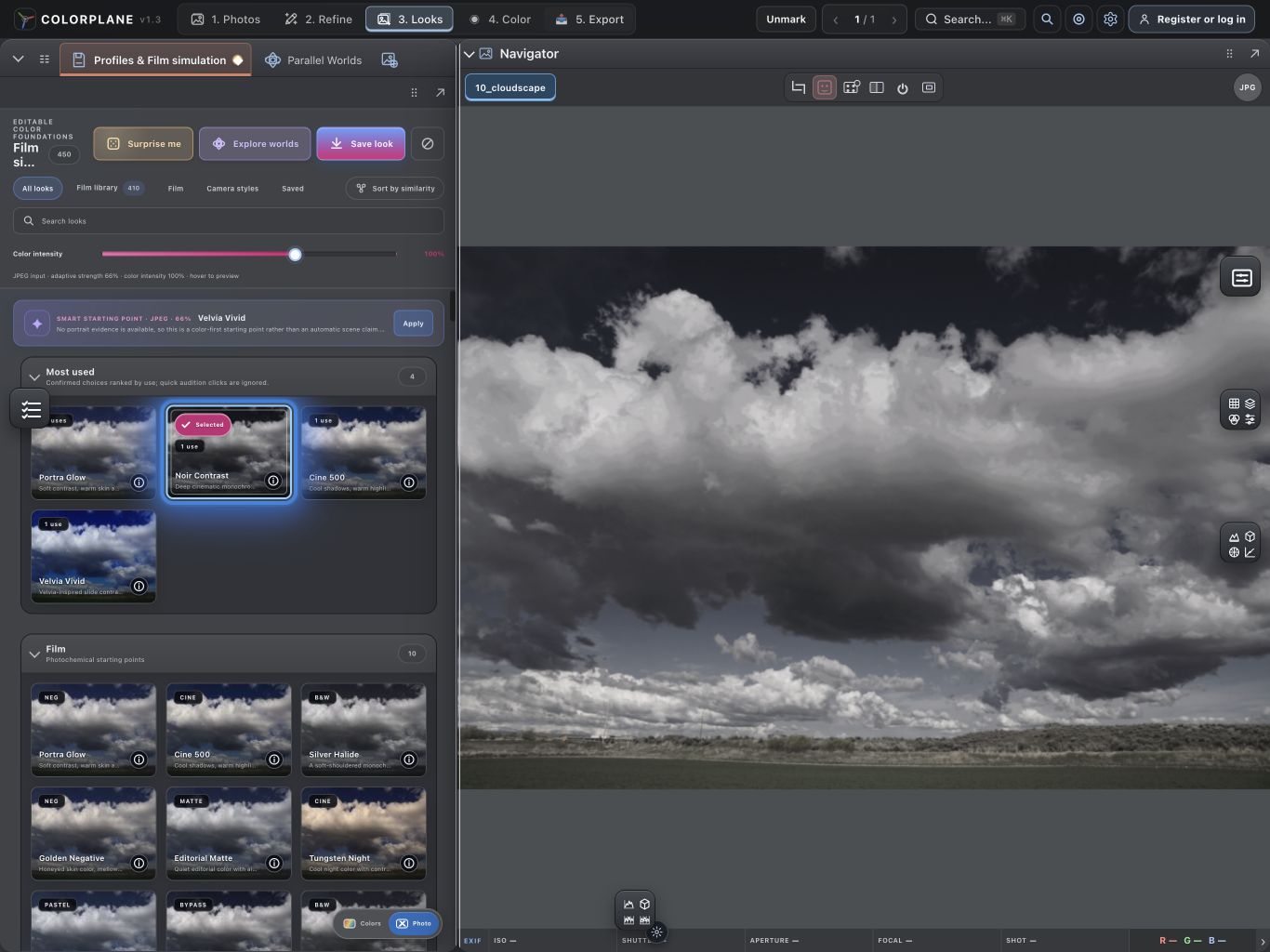
Task: Open the info card floating button at right
Action: 1241,277
